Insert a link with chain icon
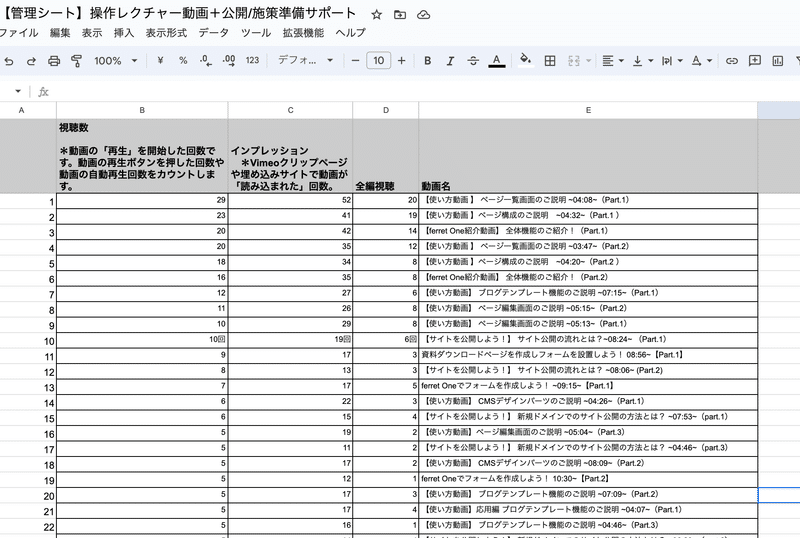Viewport: 800px width, 538px height. click(732, 61)
